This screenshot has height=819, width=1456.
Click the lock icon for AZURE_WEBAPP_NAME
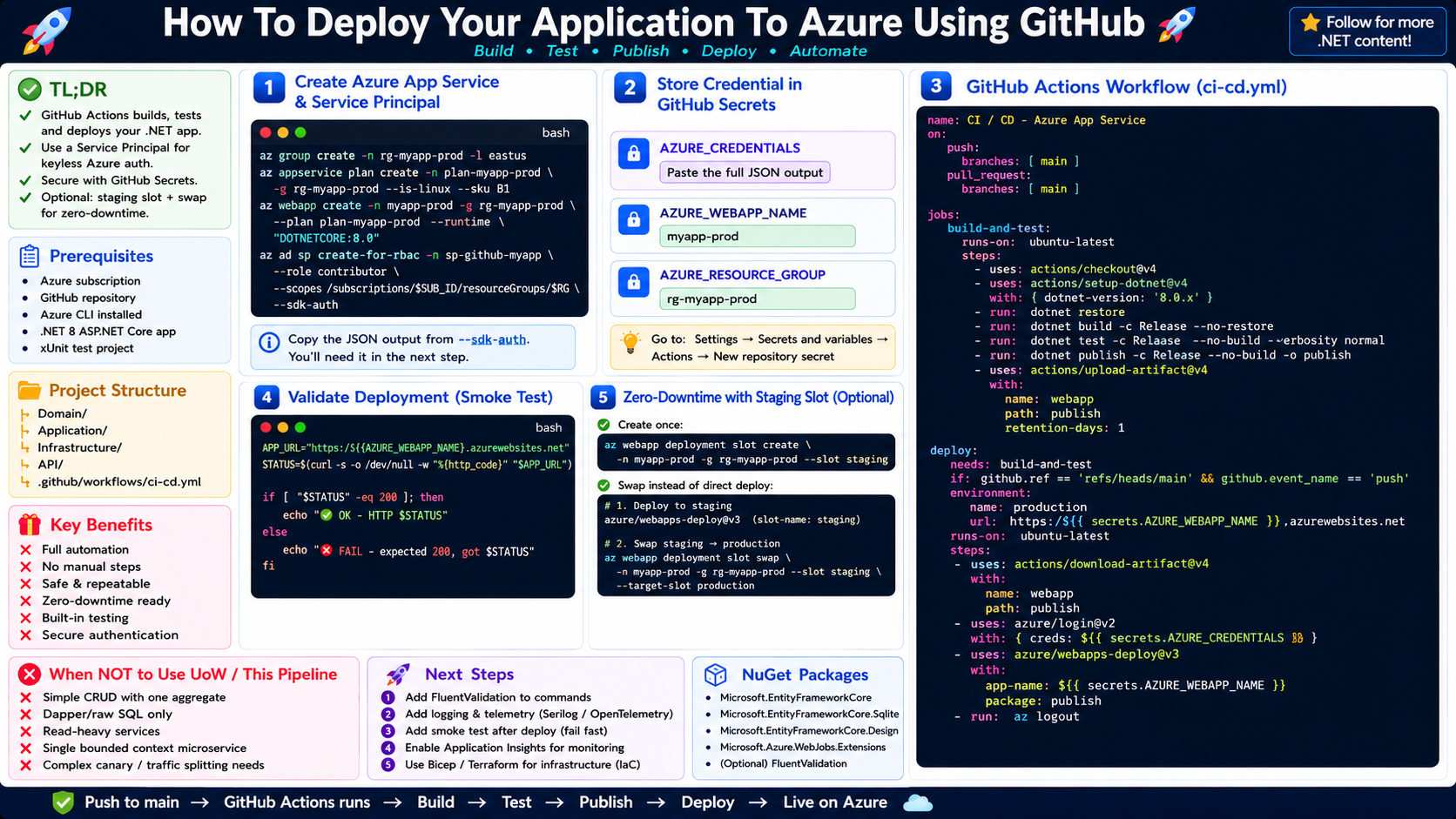tap(633, 218)
